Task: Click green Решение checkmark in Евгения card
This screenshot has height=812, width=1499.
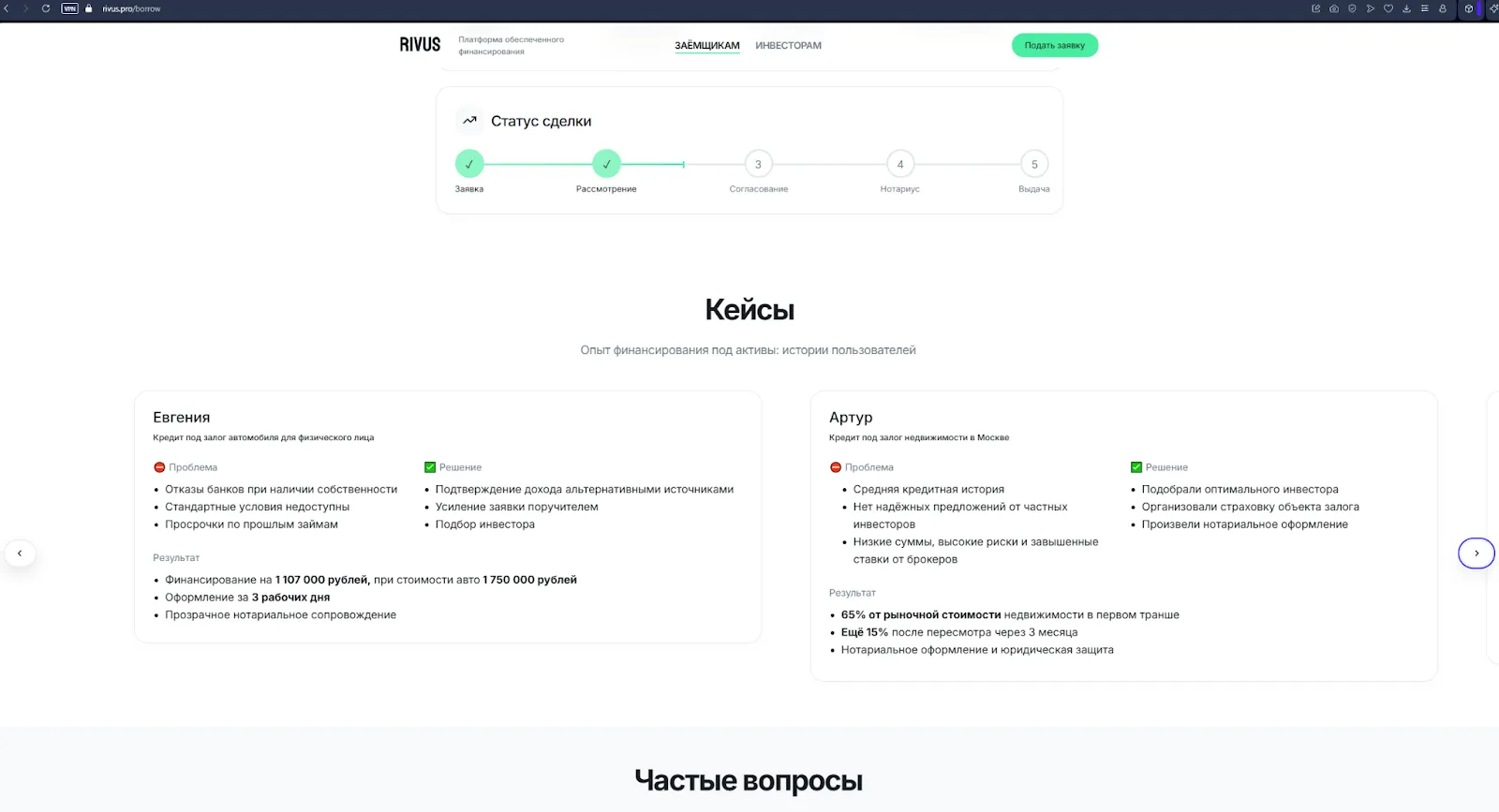Action: [x=430, y=467]
